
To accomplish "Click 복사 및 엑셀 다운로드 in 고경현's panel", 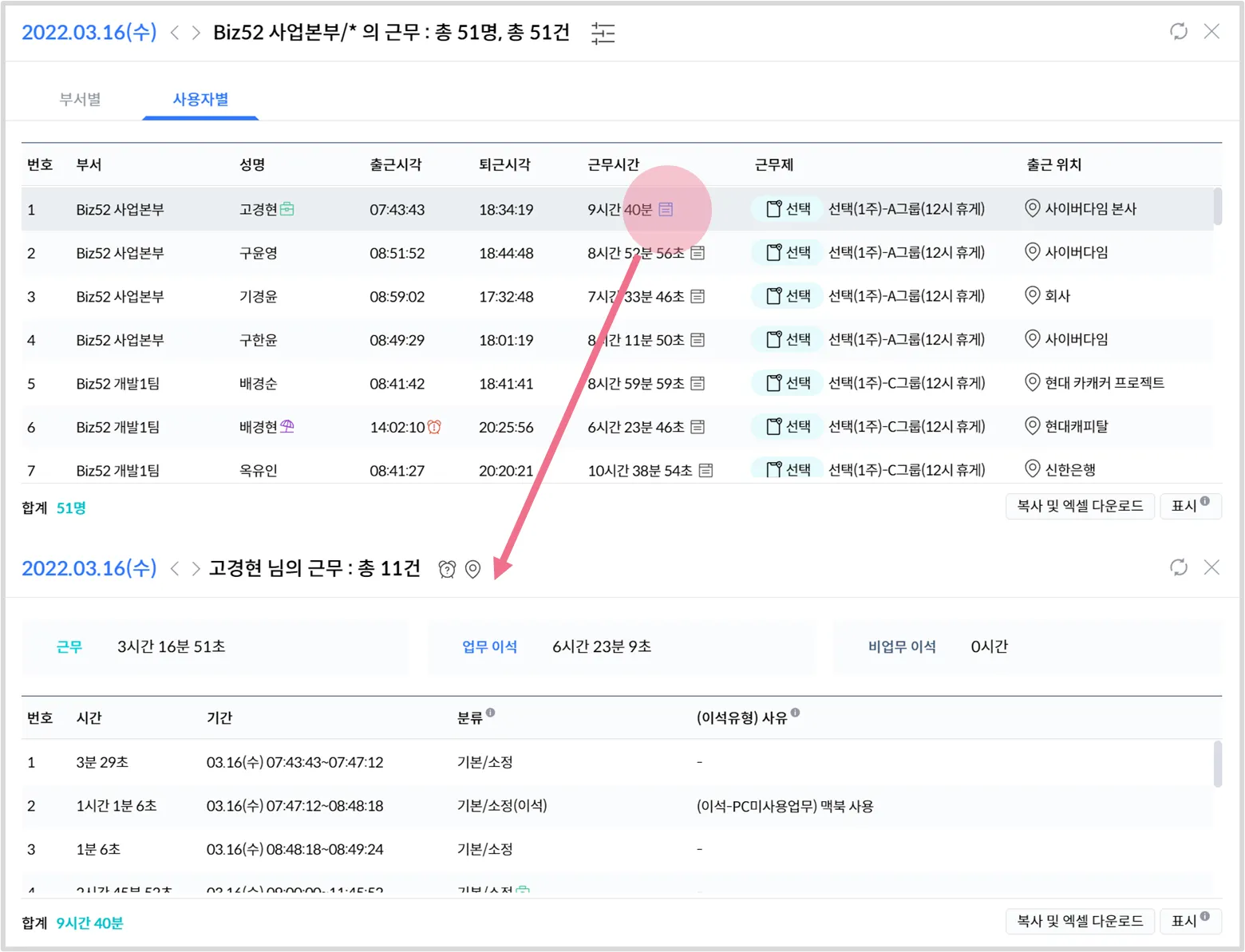I will tap(1080, 921).
